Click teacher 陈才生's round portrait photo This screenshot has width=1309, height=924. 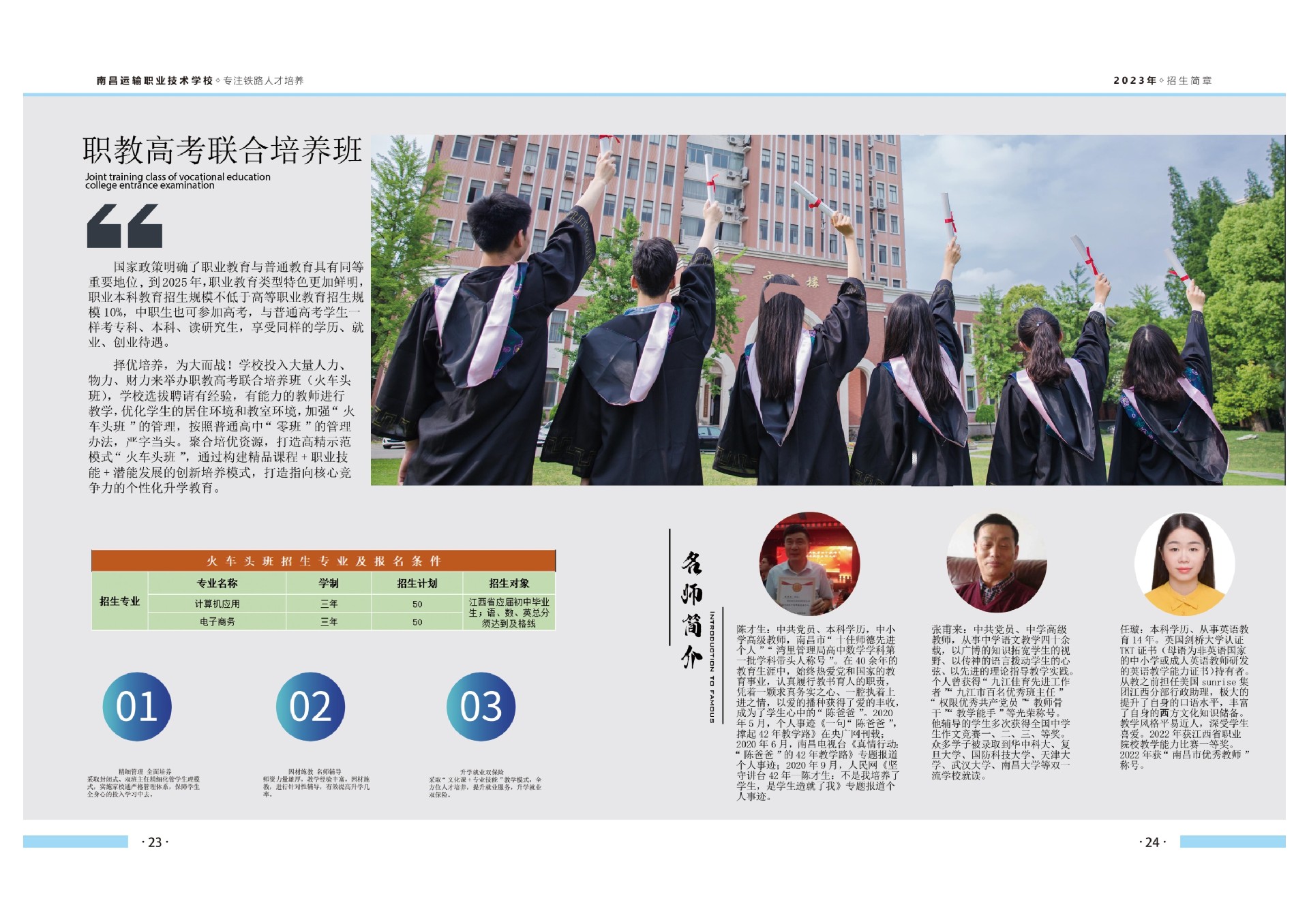809,564
